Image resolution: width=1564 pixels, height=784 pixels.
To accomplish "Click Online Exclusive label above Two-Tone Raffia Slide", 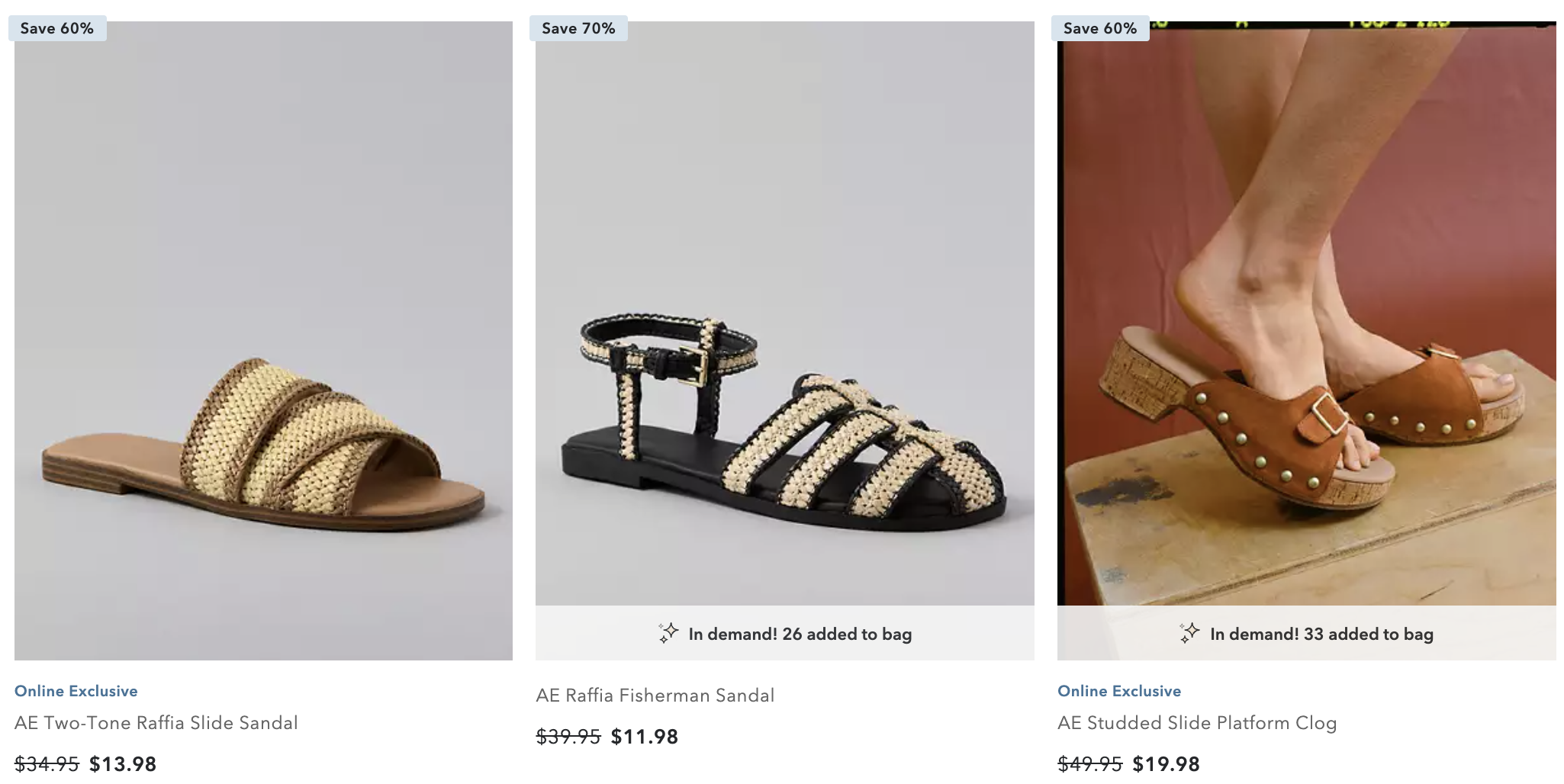I will pos(76,691).
